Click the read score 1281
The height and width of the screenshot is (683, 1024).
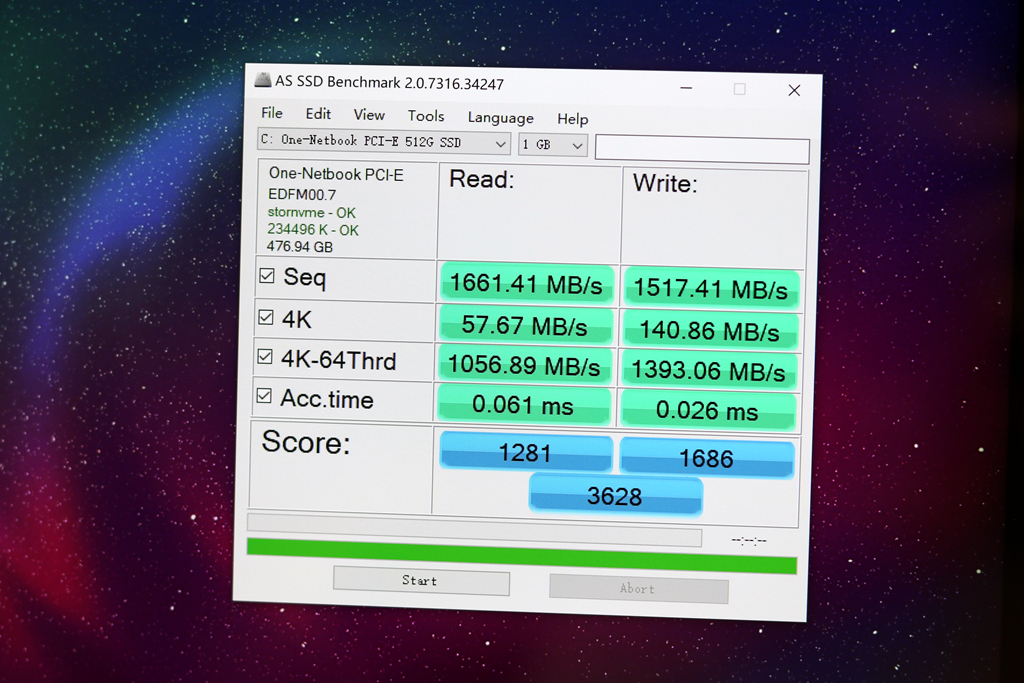(526, 452)
